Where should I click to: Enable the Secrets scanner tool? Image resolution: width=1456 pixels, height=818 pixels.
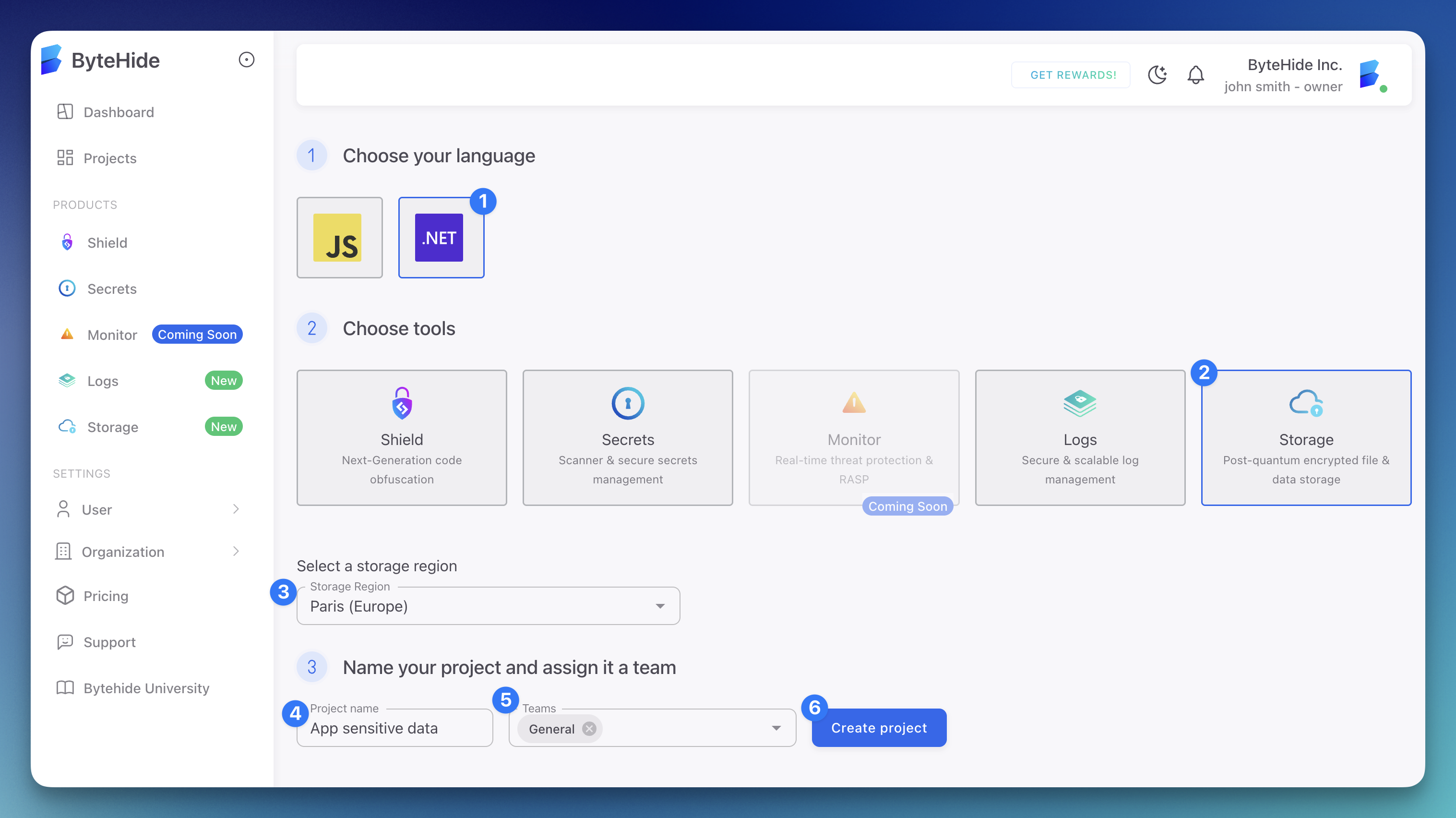tap(627, 438)
